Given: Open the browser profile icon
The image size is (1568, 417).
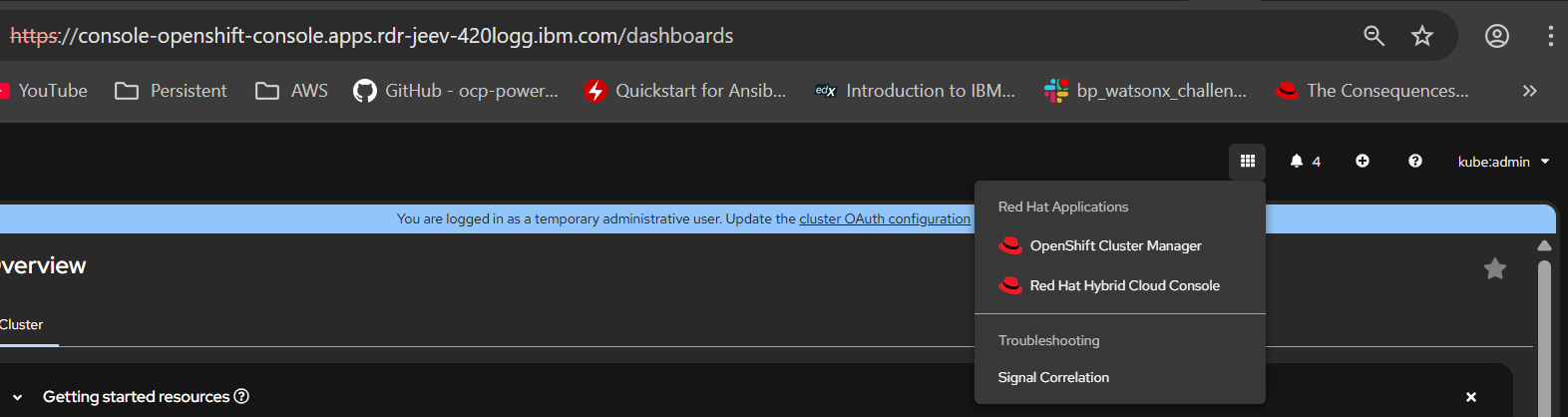Looking at the screenshot, I should pos(1496,36).
